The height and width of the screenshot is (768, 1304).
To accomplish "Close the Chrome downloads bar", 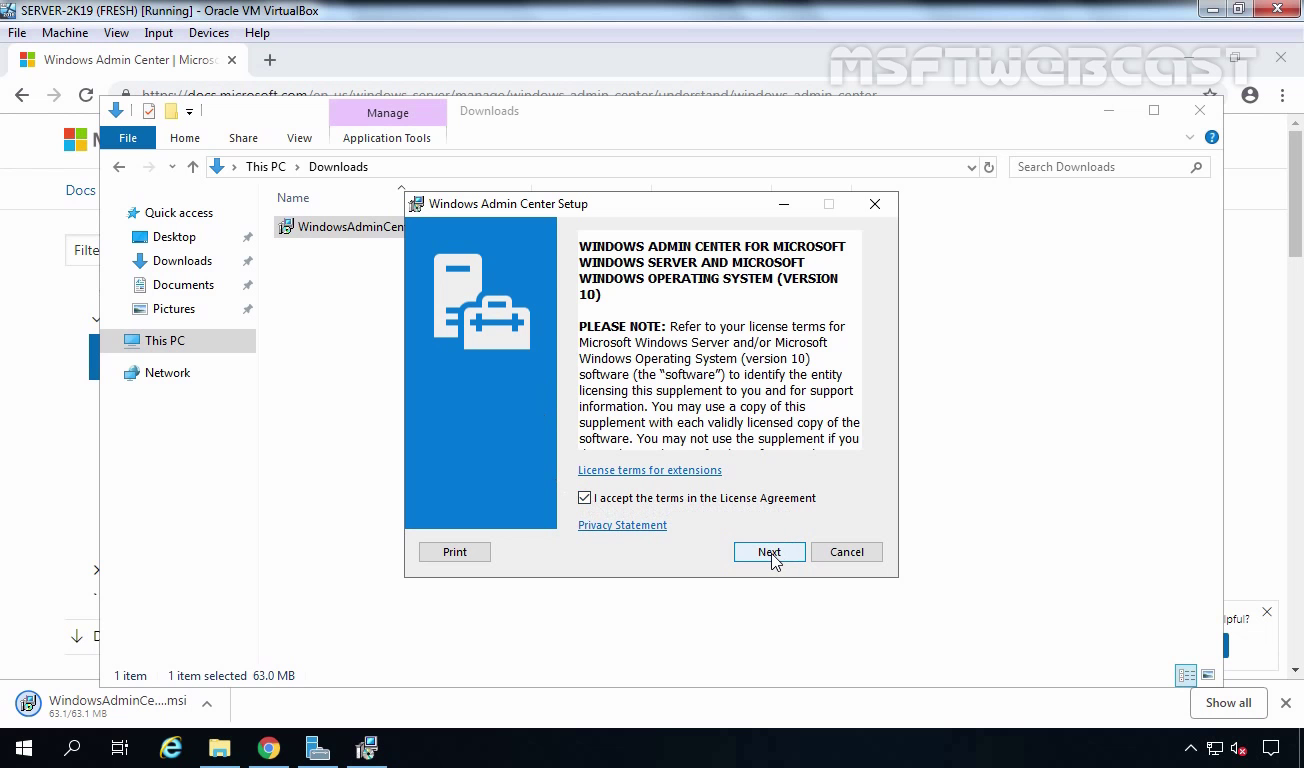I will click(1286, 703).
